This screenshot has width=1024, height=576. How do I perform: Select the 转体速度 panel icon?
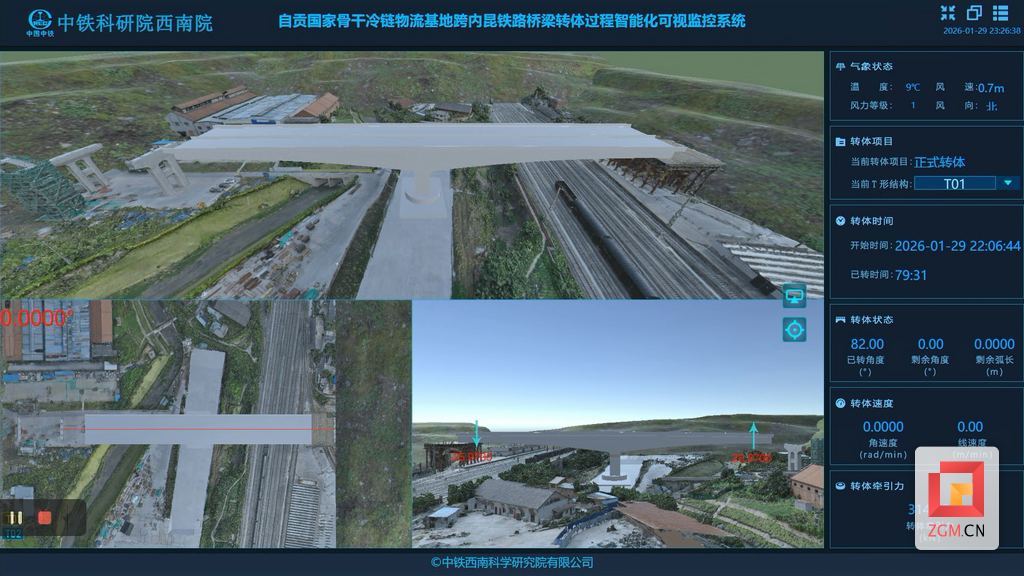(840, 403)
